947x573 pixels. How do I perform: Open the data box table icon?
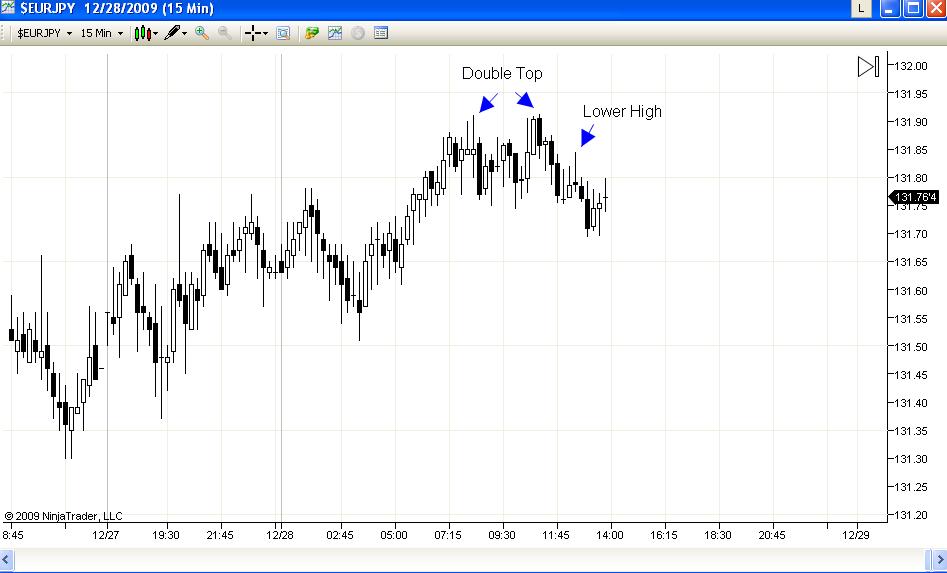coord(380,33)
